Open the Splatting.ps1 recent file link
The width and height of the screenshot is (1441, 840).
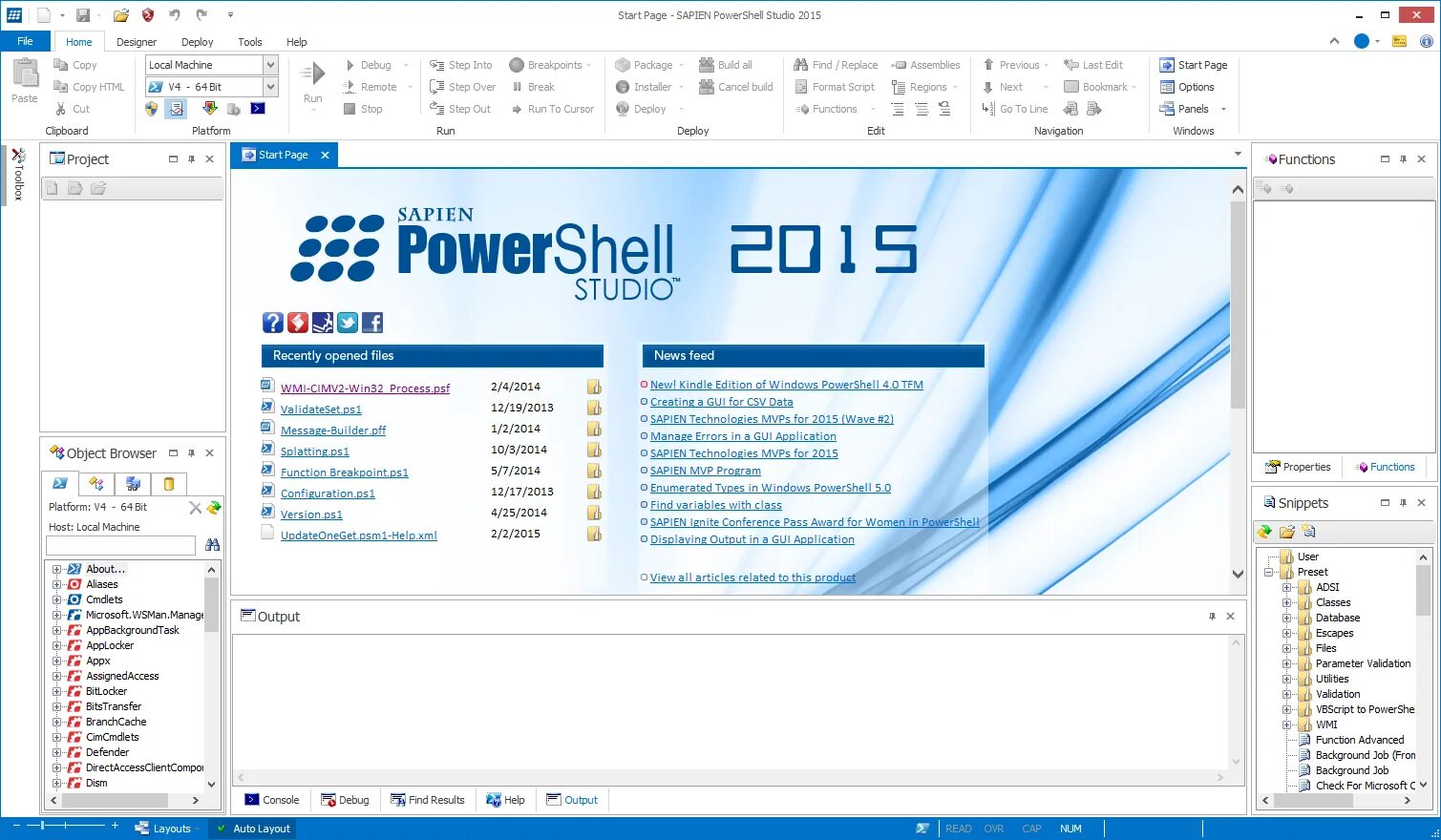(x=315, y=451)
